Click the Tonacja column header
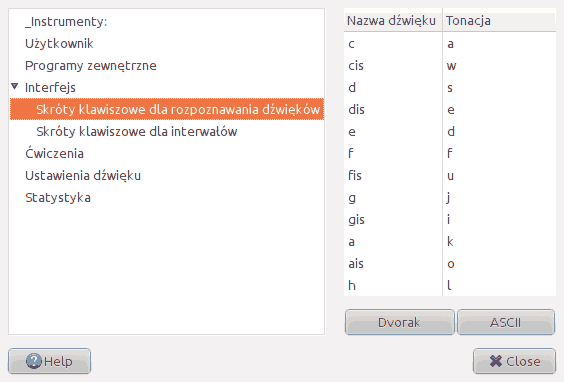Screen dimensions: 564x382 (499, 21)
